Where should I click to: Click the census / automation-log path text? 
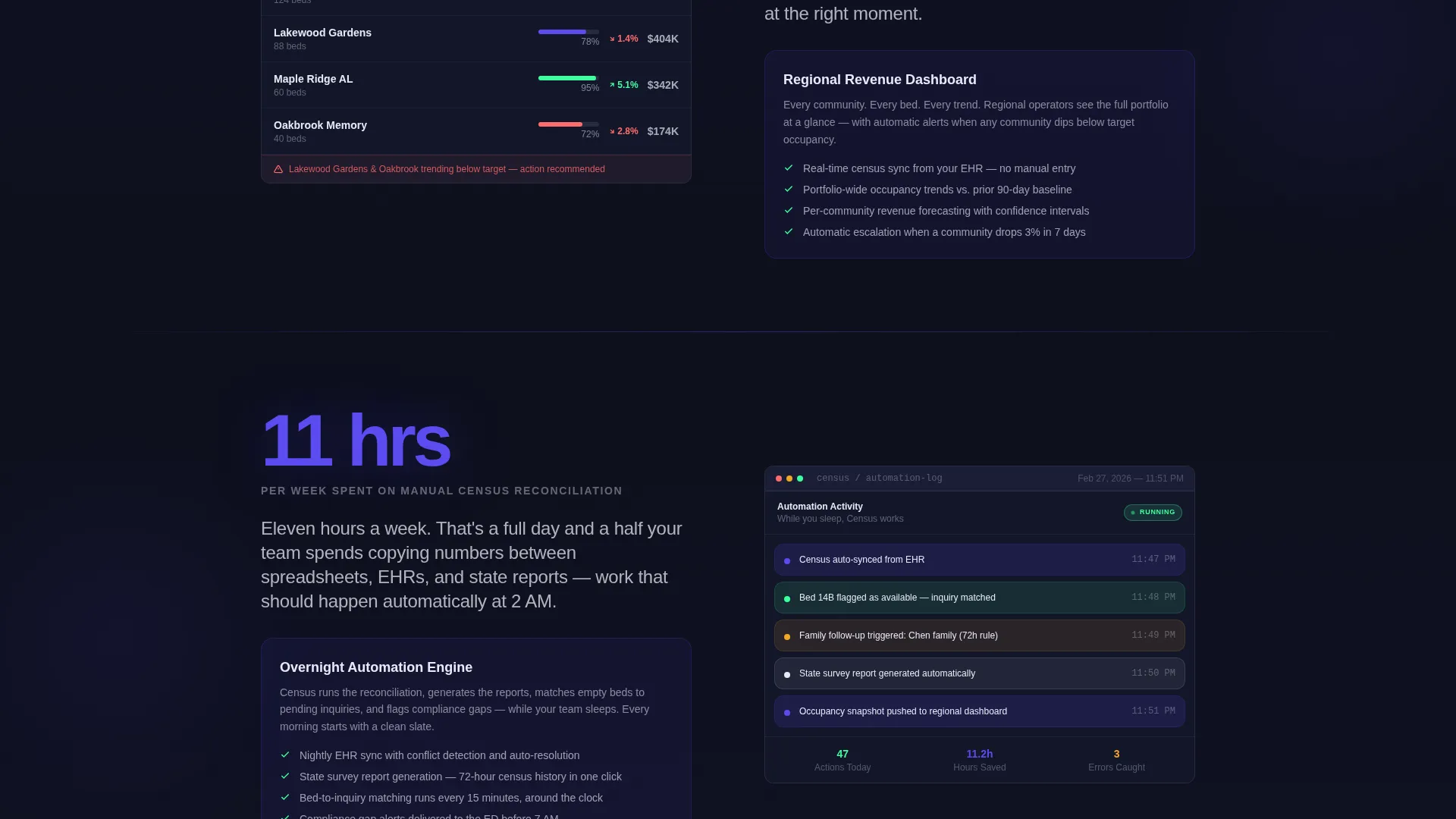(x=880, y=479)
